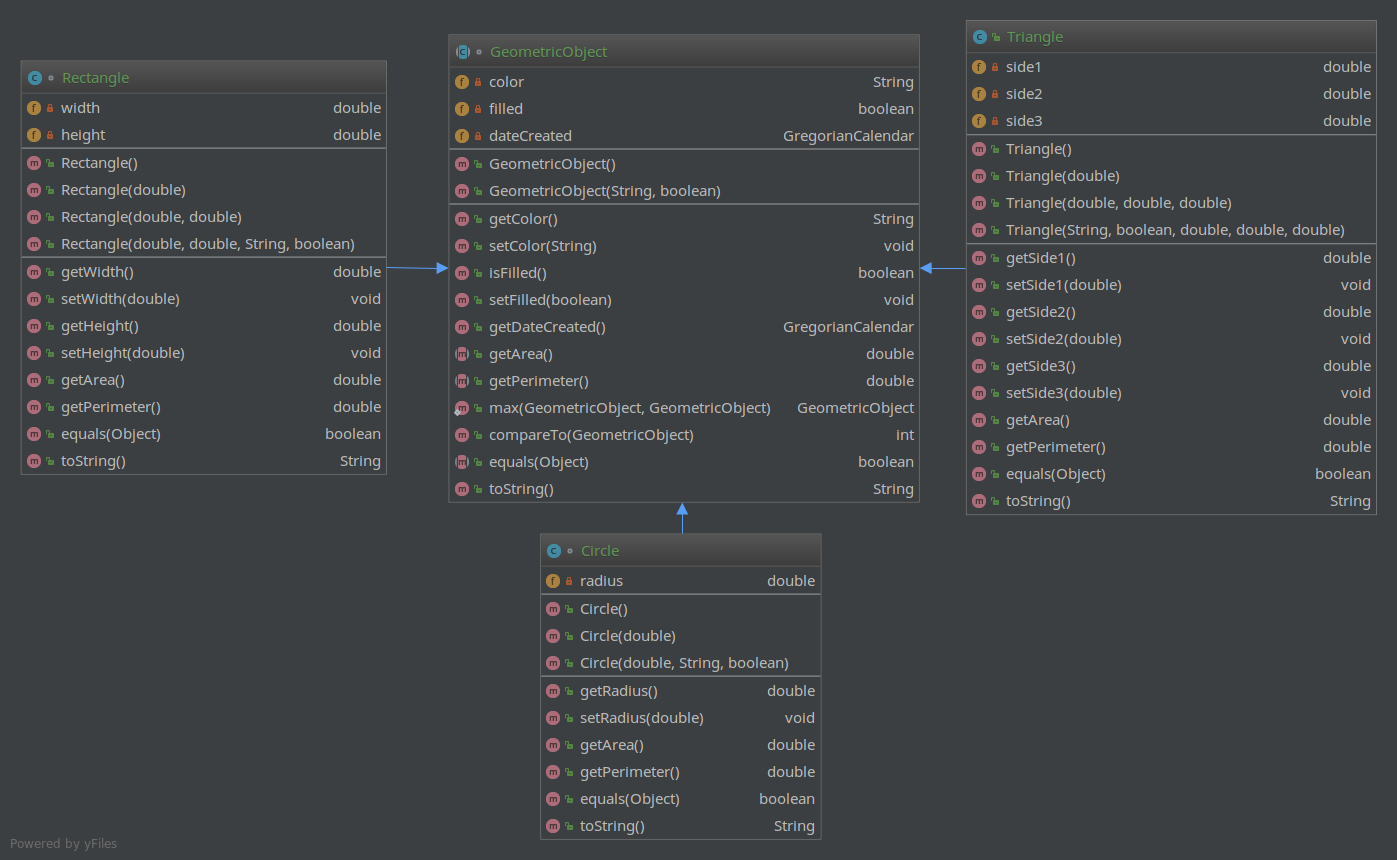1397x860 pixels.
Task: Select the Rectangle class title bar
Action: click(203, 77)
